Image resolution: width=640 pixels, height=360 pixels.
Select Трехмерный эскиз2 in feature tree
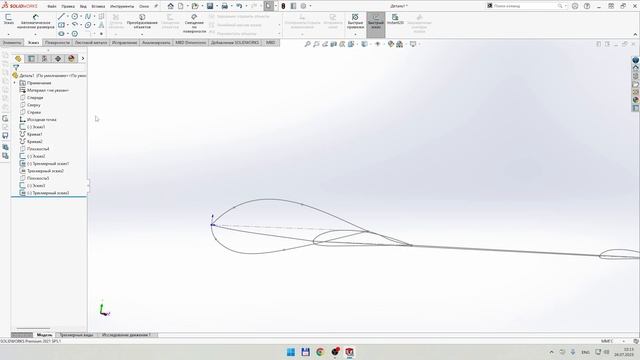coord(45,171)
